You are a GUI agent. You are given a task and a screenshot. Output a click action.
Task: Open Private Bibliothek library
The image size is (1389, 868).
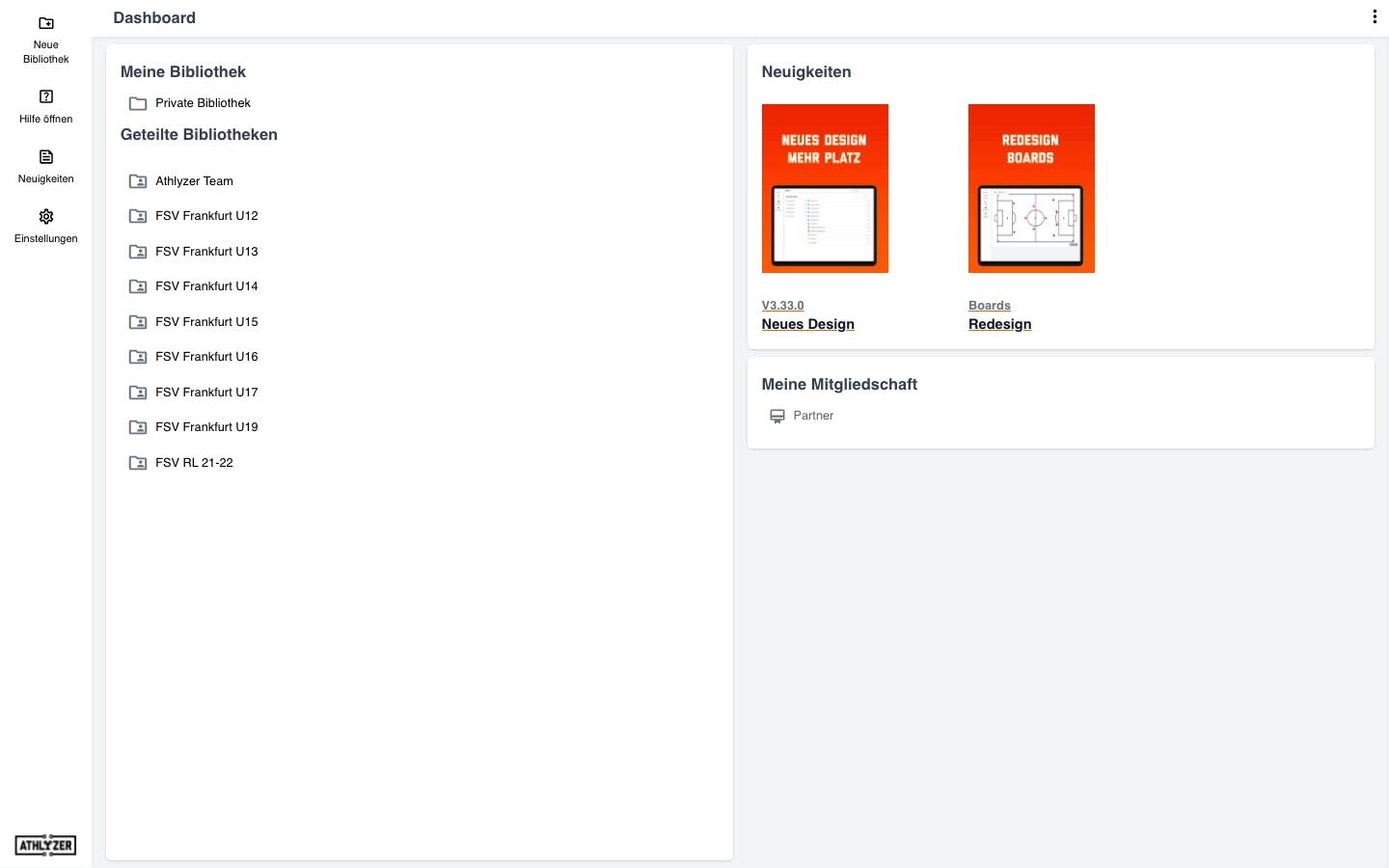pos(203,103)
